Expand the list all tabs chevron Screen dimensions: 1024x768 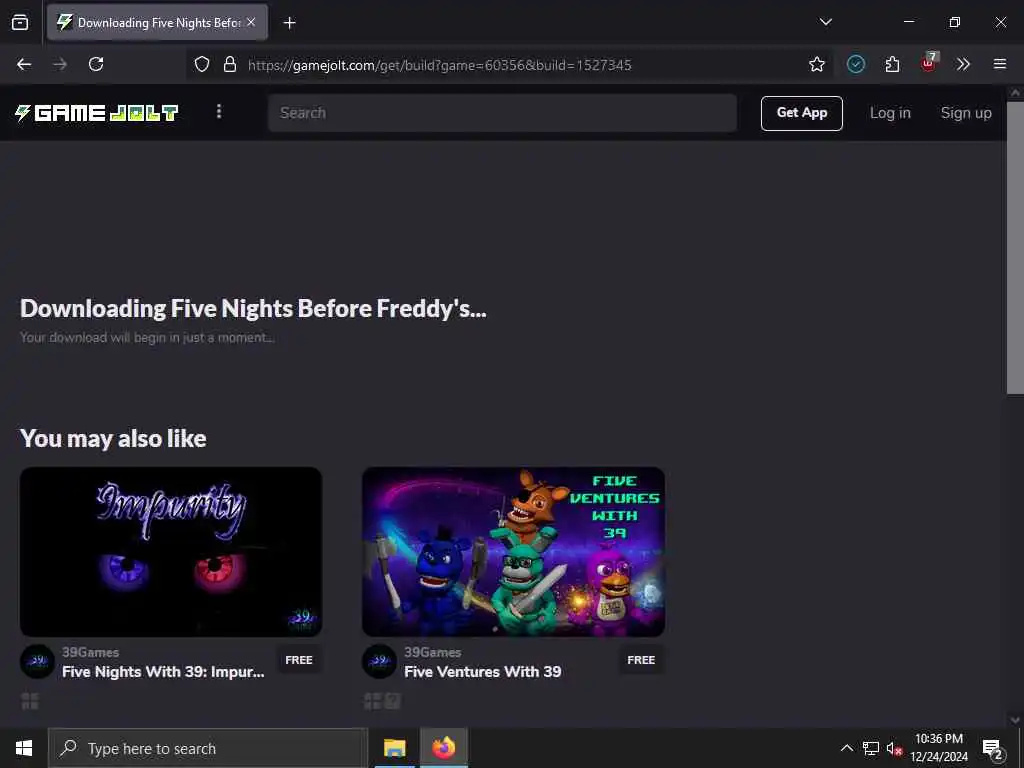(x=825, y=22)
